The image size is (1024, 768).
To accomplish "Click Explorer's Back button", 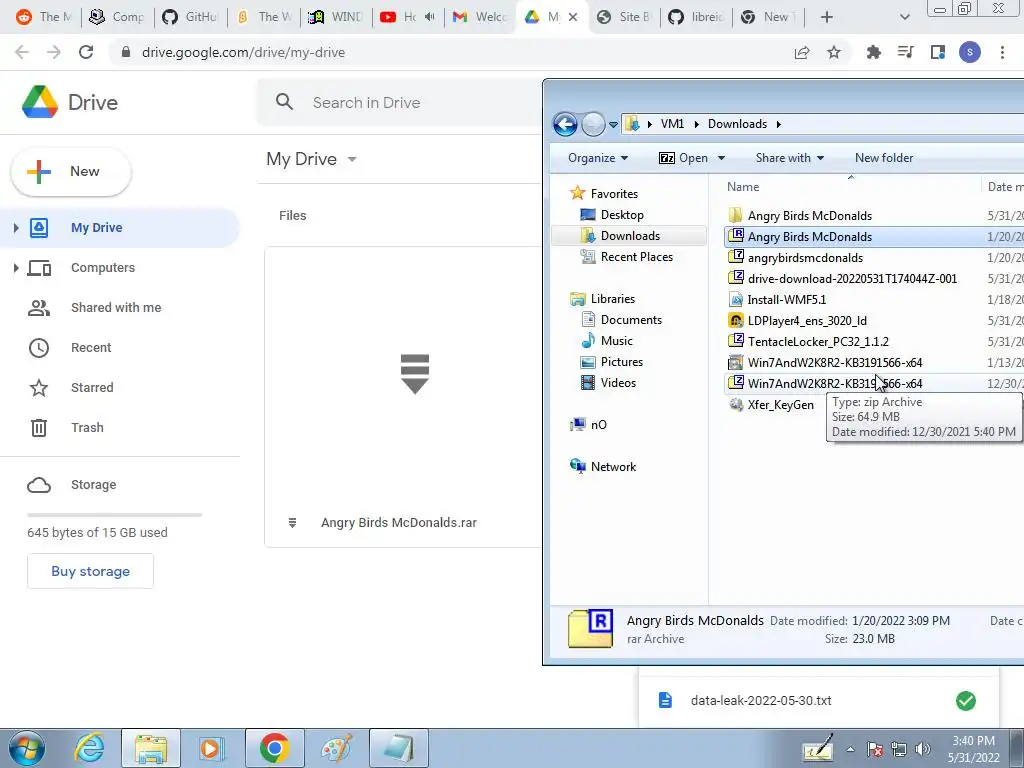I will pyautogui.click(x=566, y=124).
